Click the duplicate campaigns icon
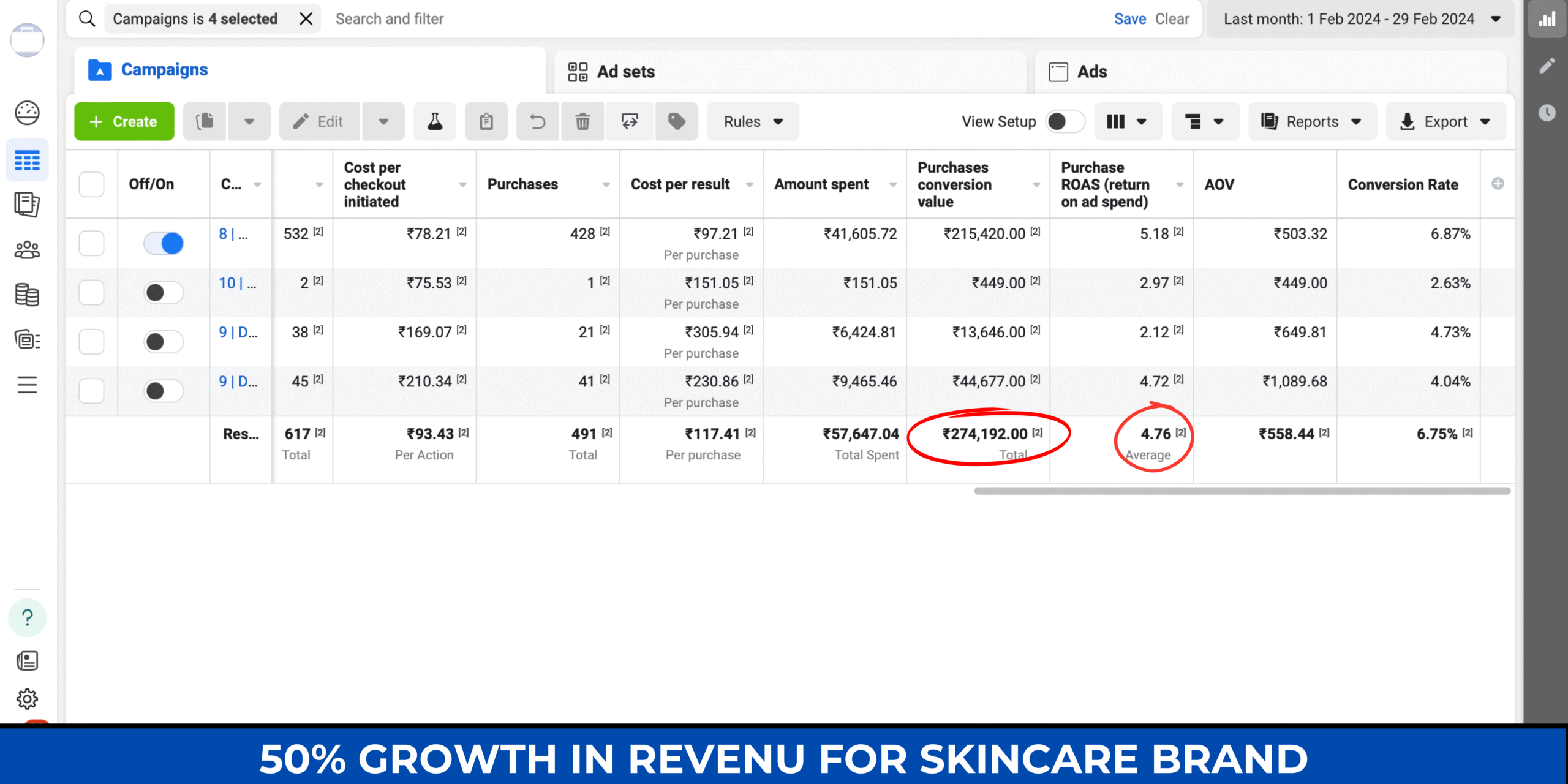Image resolution: width=1568 pixels, height=784 pixels. (205, 121)
